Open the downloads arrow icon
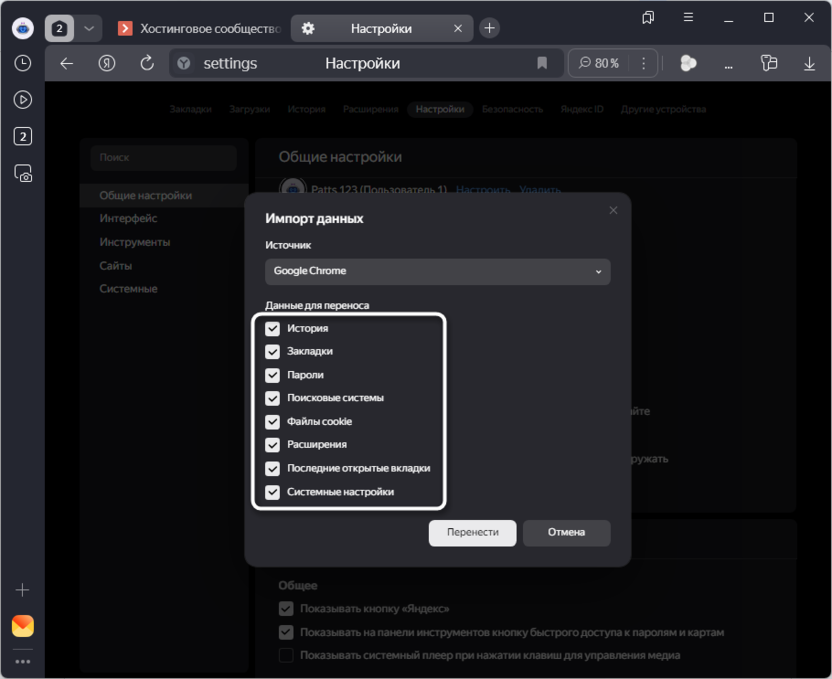This screenshot has height=679, width=832. point(809,63)
